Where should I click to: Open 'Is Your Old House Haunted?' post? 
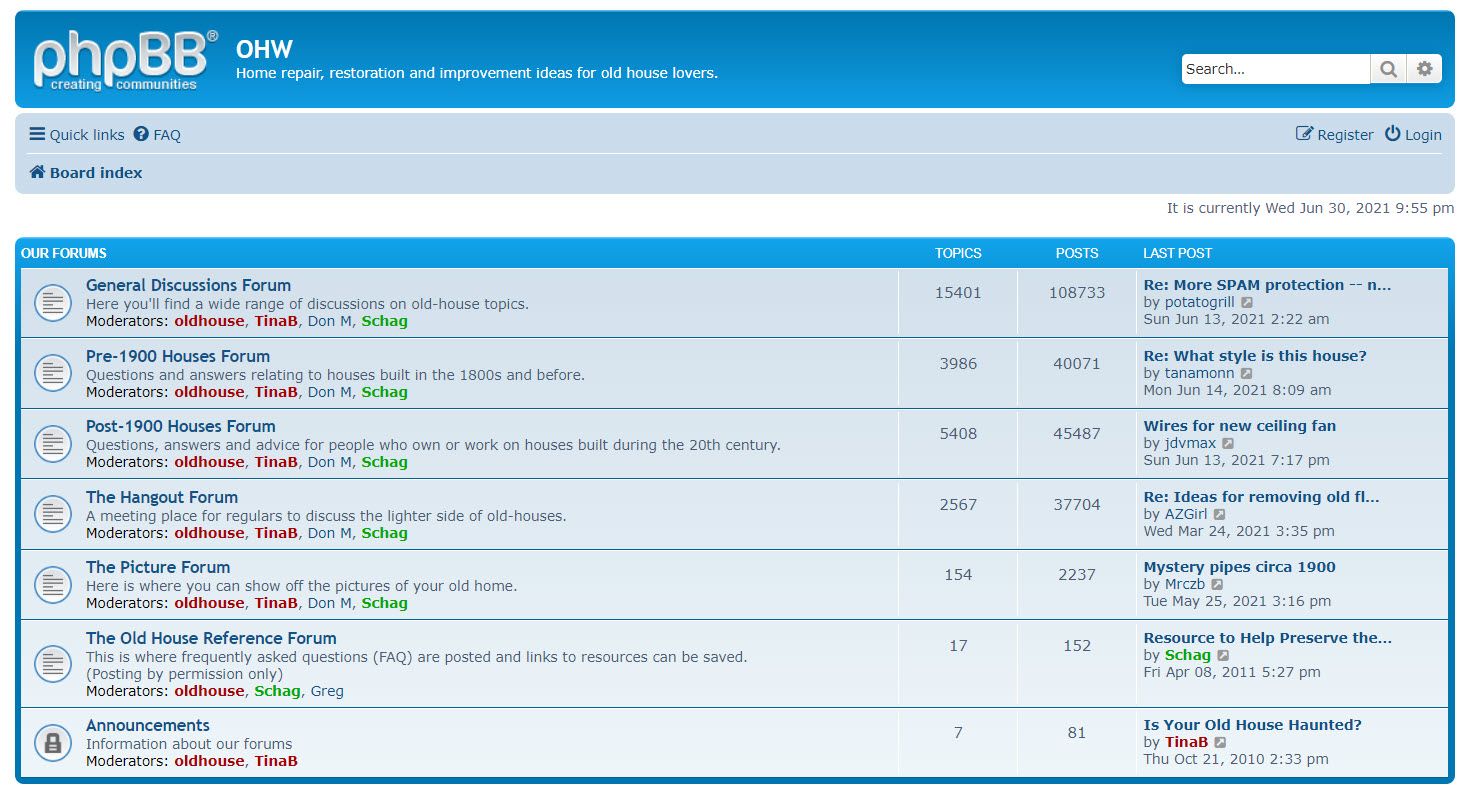(x=1253, y=725)
